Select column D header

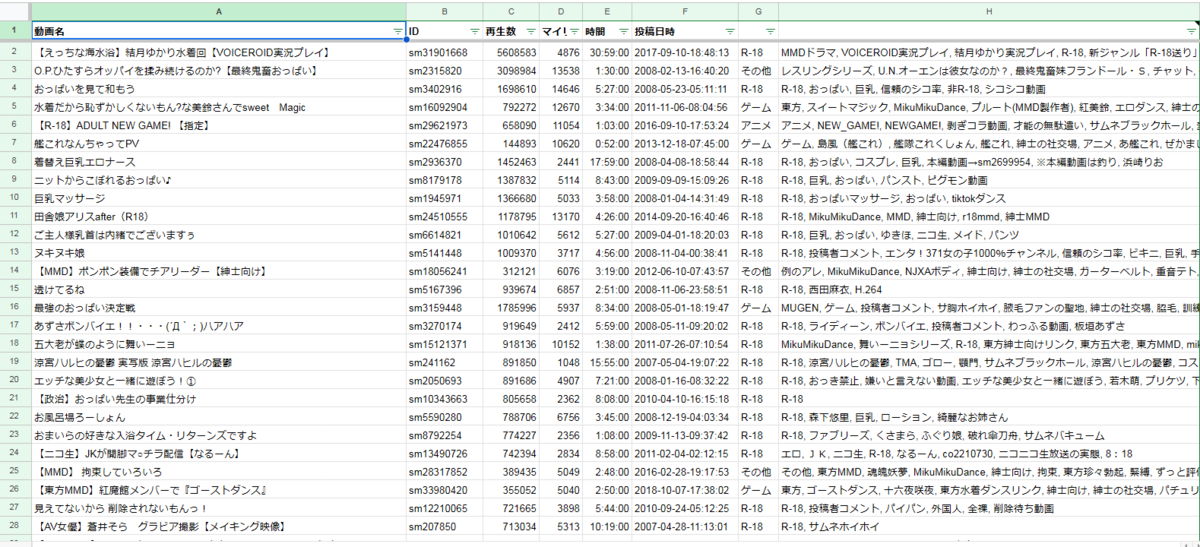coord(562,9)
